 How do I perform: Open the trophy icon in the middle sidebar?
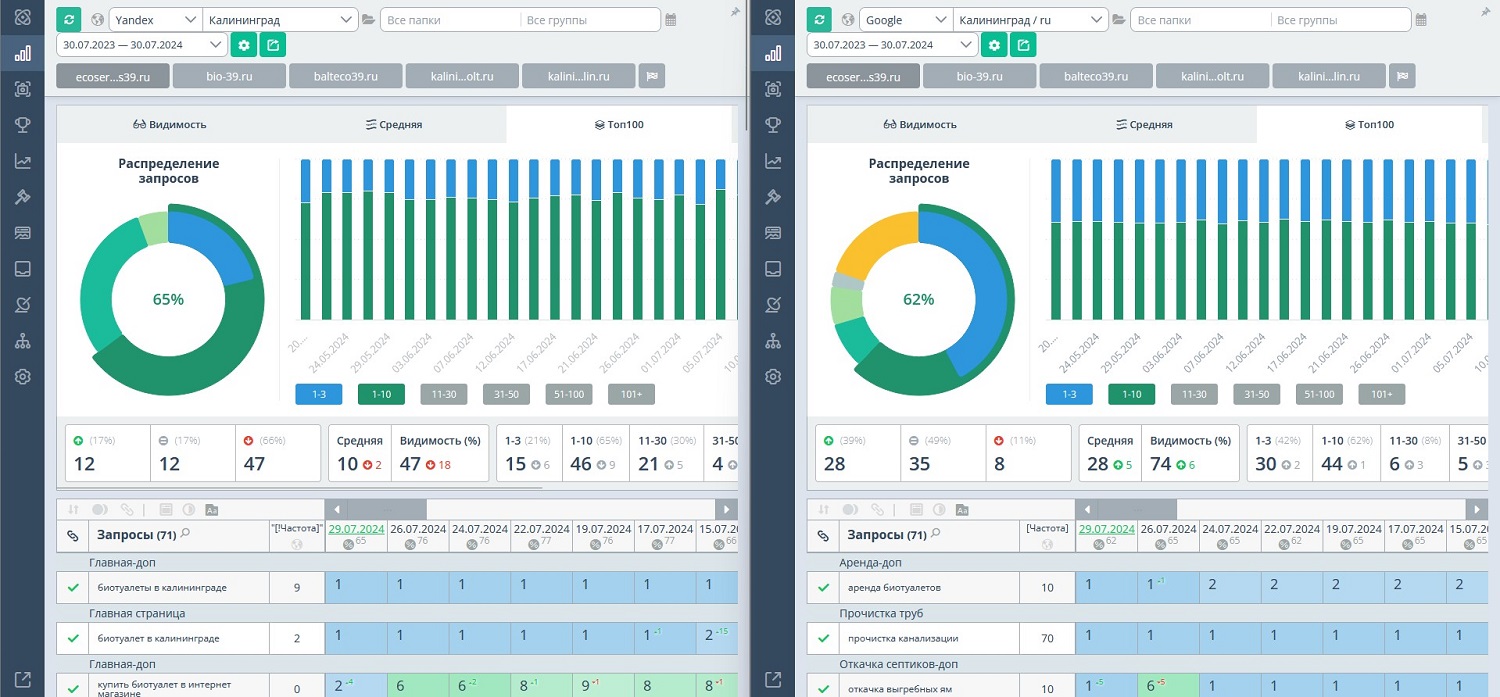(x=773, y=125)
